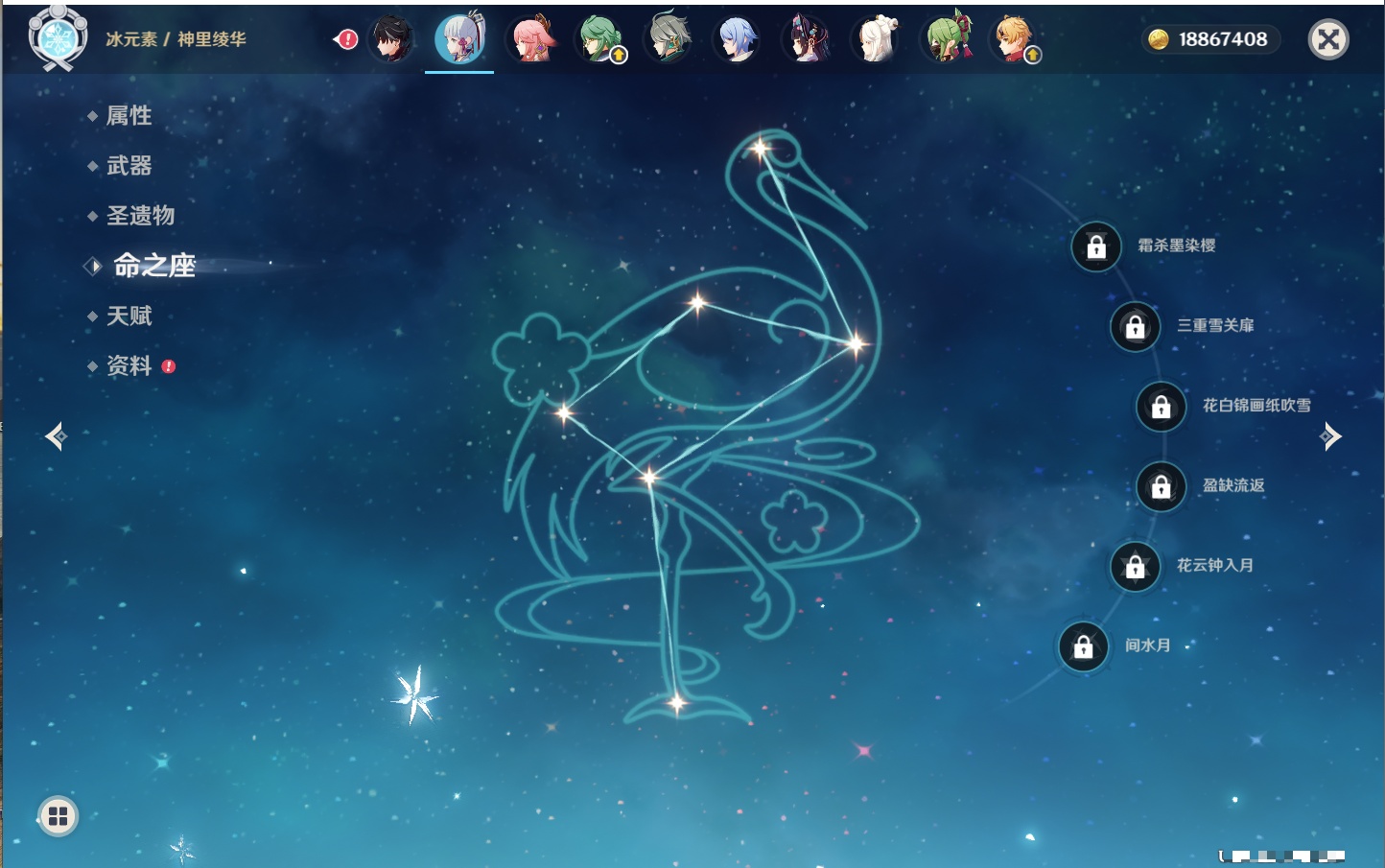Viewport: 1385px width, 868px height.
Task: Open the locked constellation 花云钟入月
Action: 1135,566
